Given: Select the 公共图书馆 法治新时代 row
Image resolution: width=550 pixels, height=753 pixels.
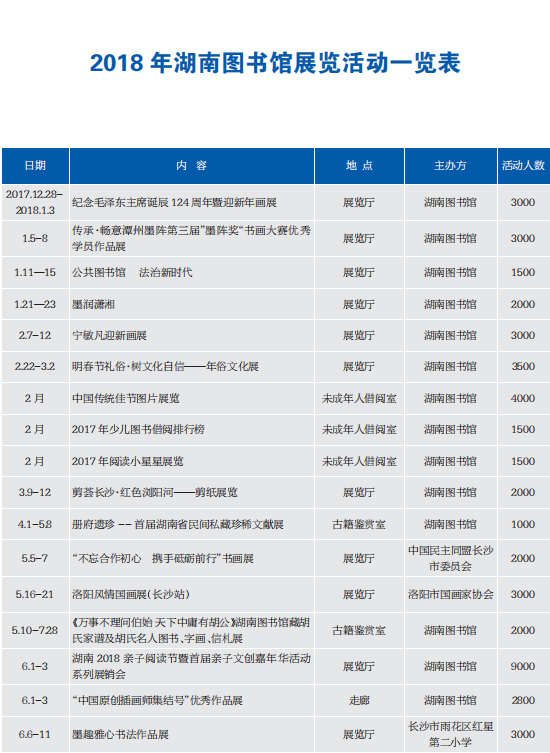Looking at the screenshot, I should point(275,272).
